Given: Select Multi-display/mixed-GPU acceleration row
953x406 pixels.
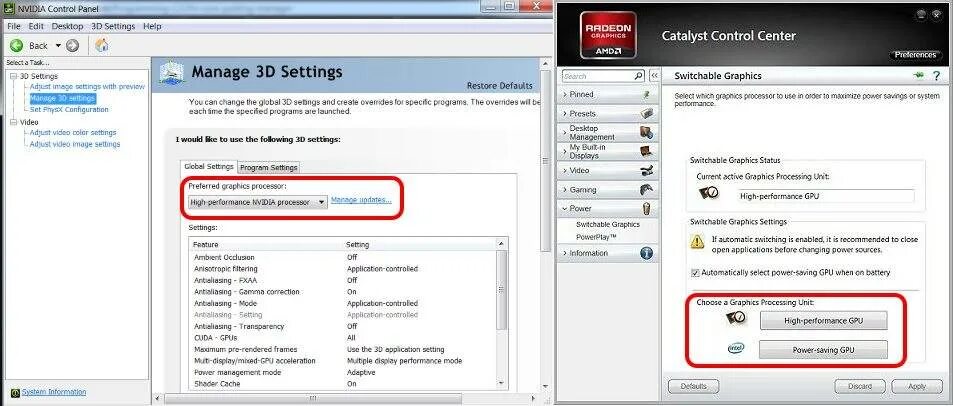Looking at the screenshot, I should pyautogui.click(x=343, y=361).
